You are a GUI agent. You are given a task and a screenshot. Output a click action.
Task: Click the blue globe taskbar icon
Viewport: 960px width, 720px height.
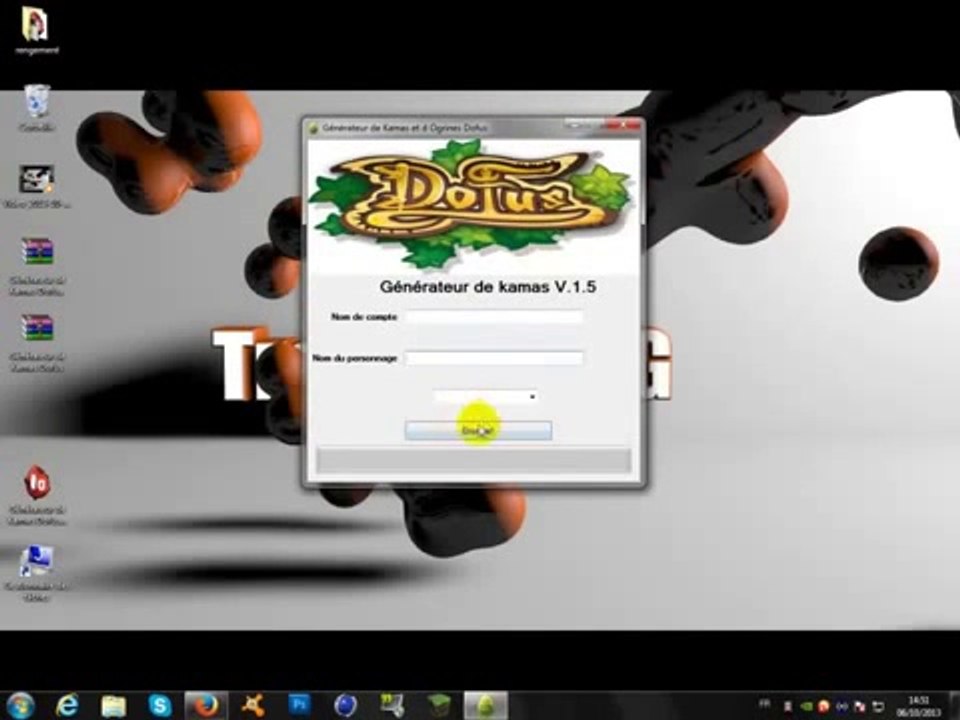pyautogui.click(x=346, y=706)
